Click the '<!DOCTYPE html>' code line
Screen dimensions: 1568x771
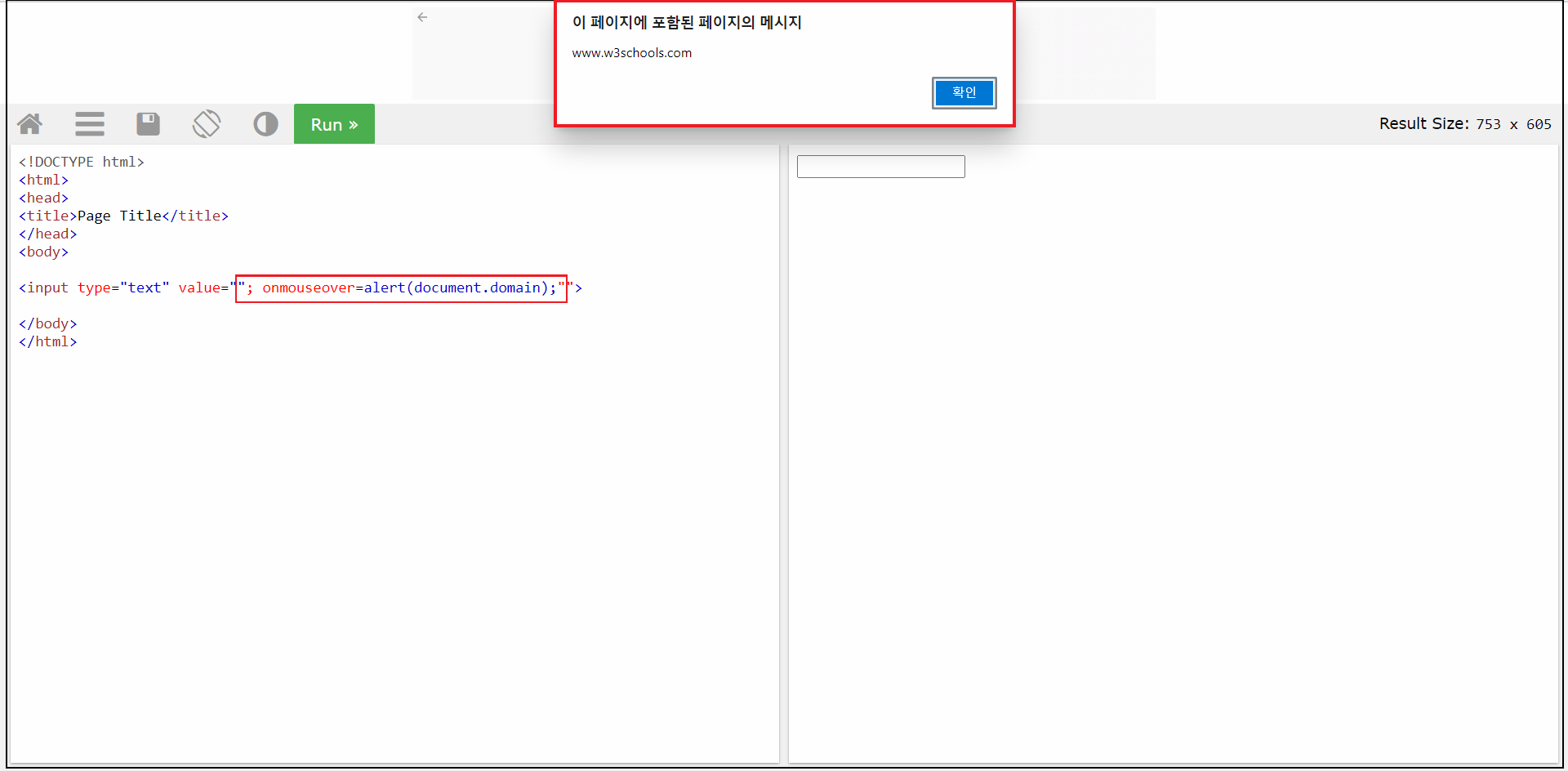(82, 162)
